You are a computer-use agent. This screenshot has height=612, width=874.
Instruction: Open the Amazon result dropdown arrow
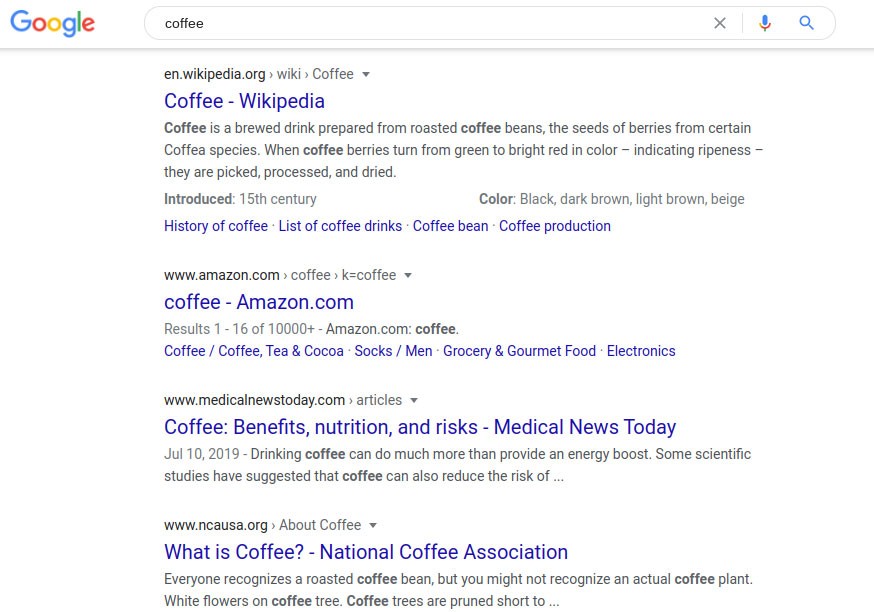(408, 275)
